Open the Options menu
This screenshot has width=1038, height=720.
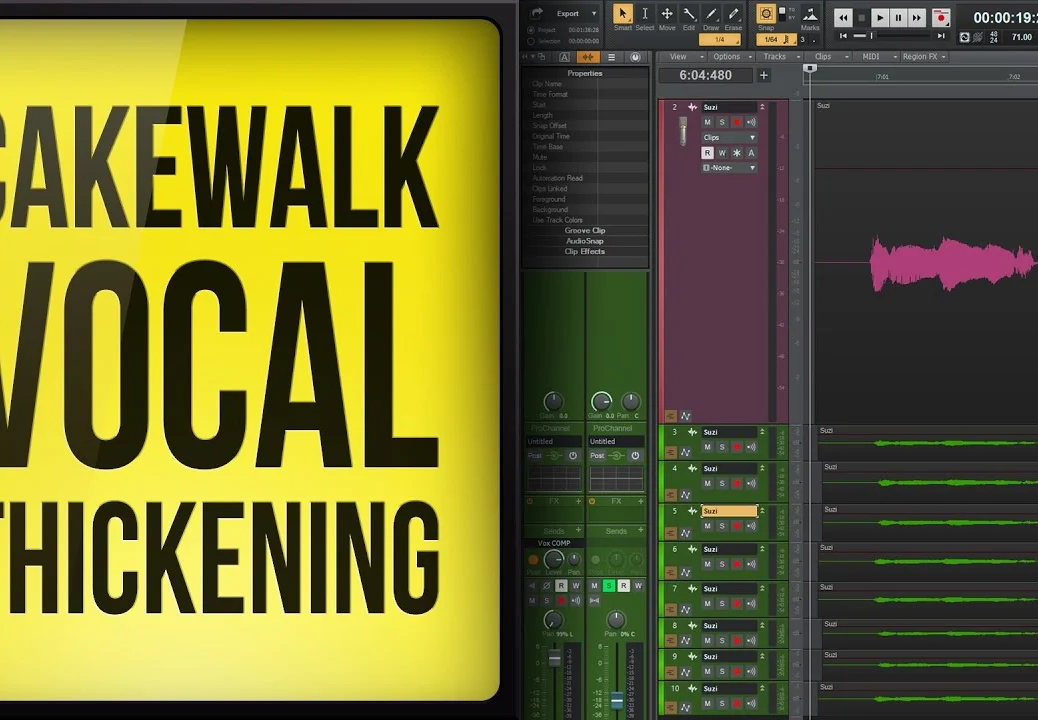pos(732,57)
